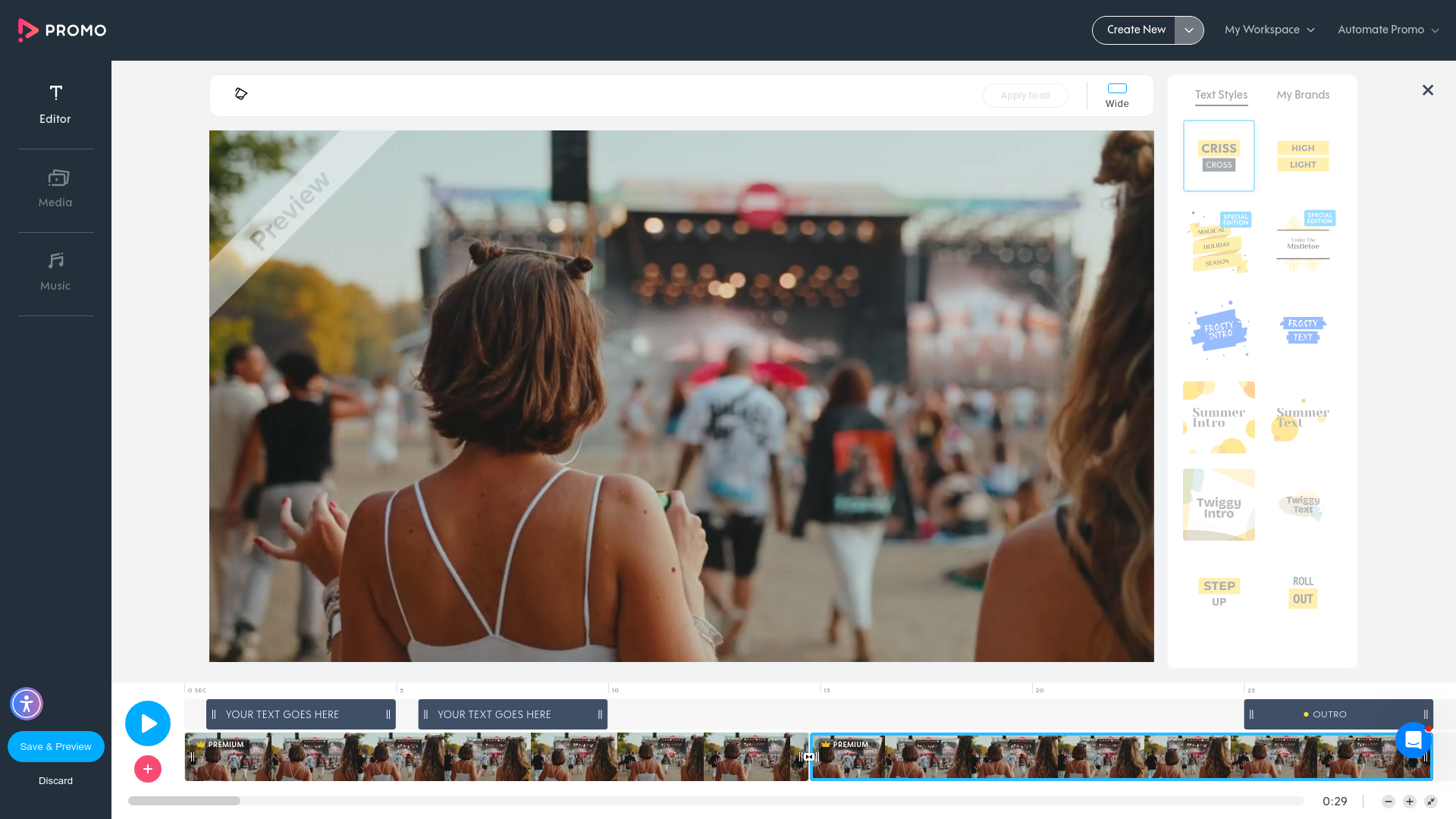This screenshot has width=1456, height=819.
Task: Click the 0:29 duration readout
Action: [1335, 802]
